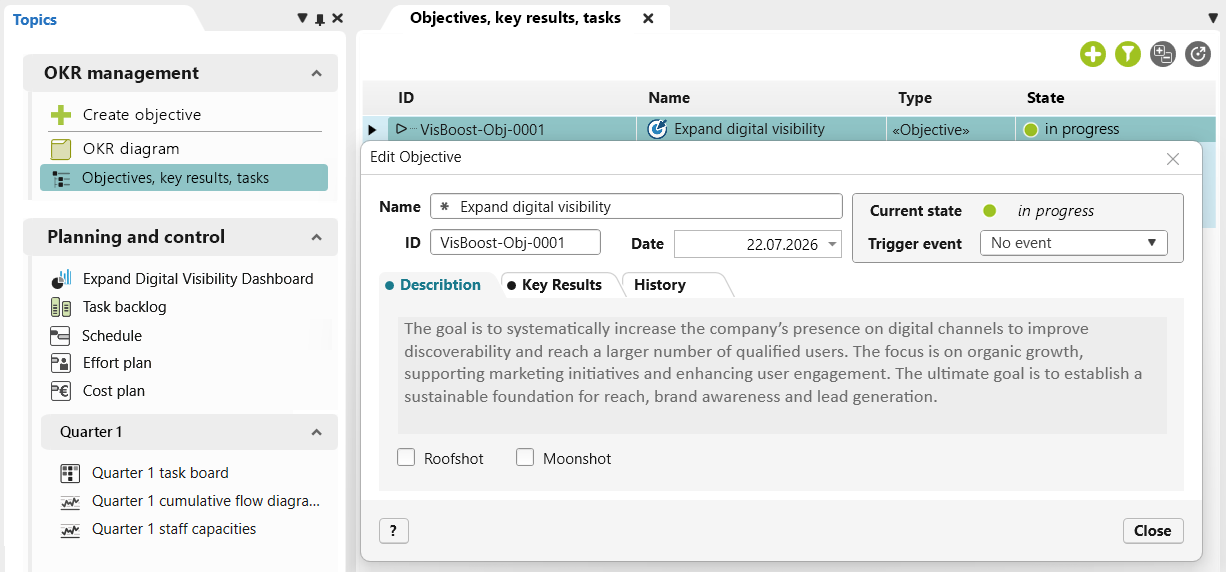Image resolution: width=1226 pixels, height=572 pixels.
Task: Click the row selector arrow for VisBoost-Obj-0001
Action: click(x=372, y=130)
